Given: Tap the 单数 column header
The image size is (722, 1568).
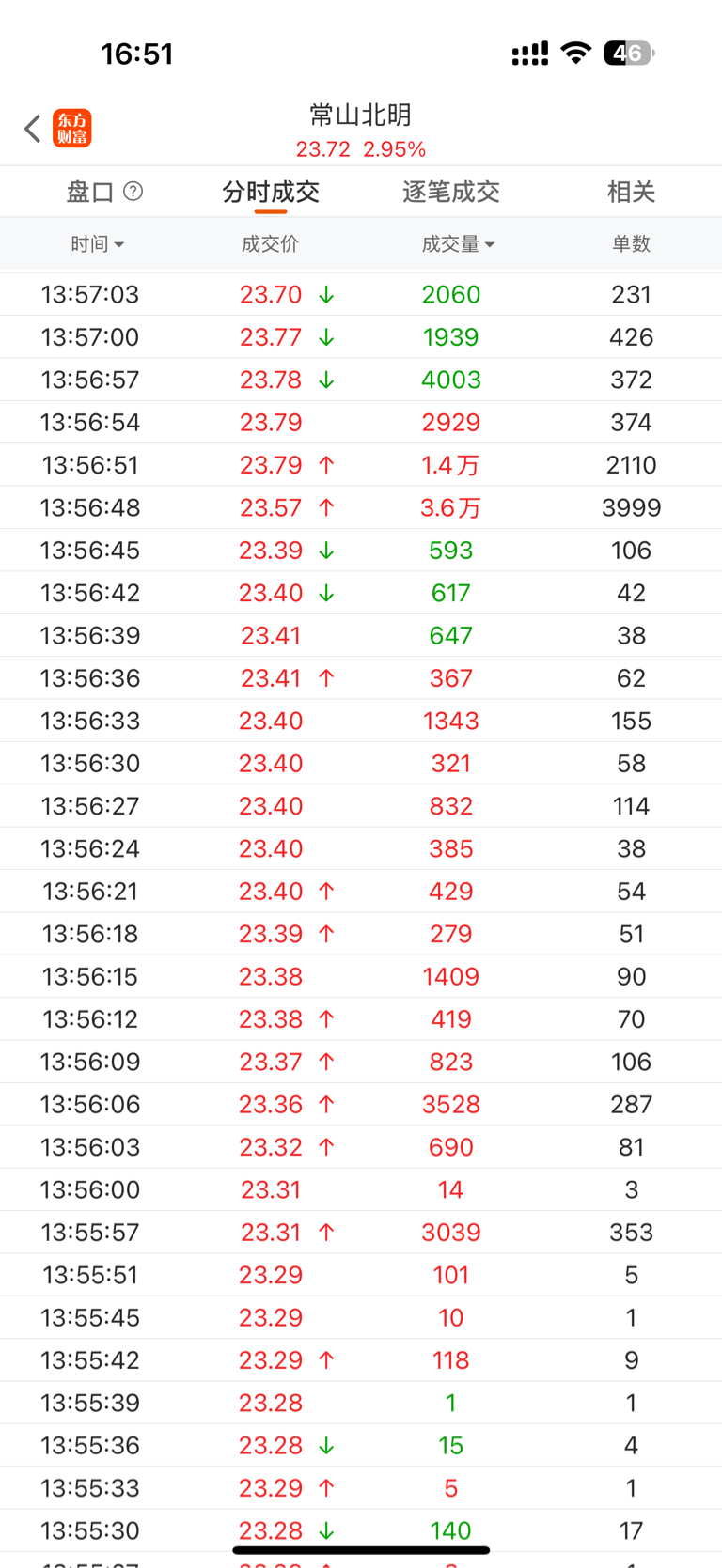Looking at the screenshot, I should [631, 244].
